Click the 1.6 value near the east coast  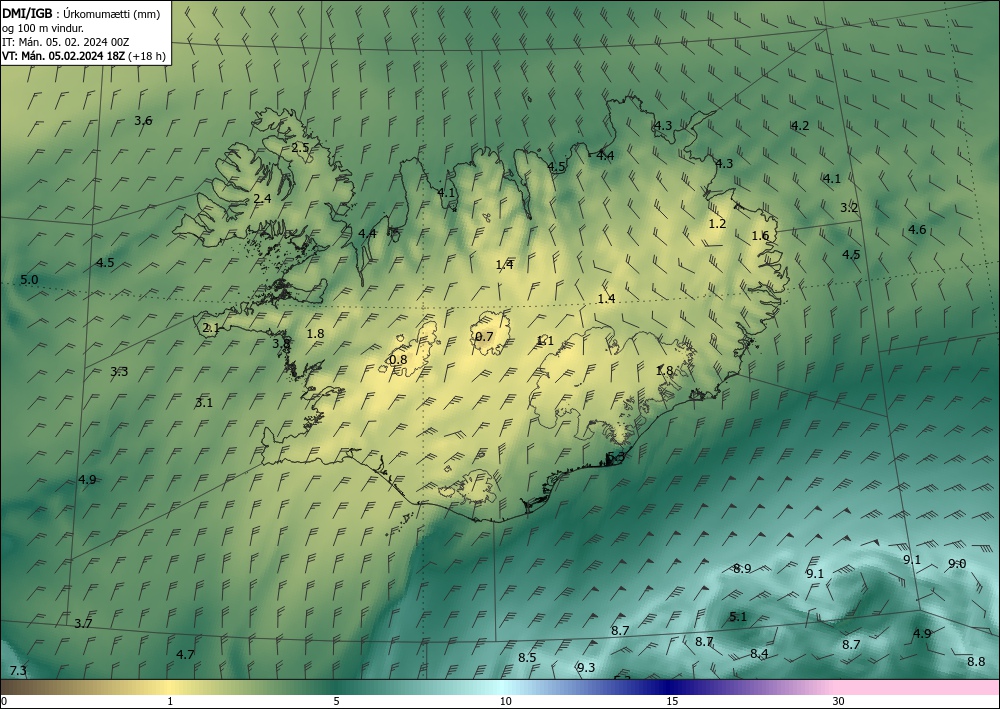point(760,235)
